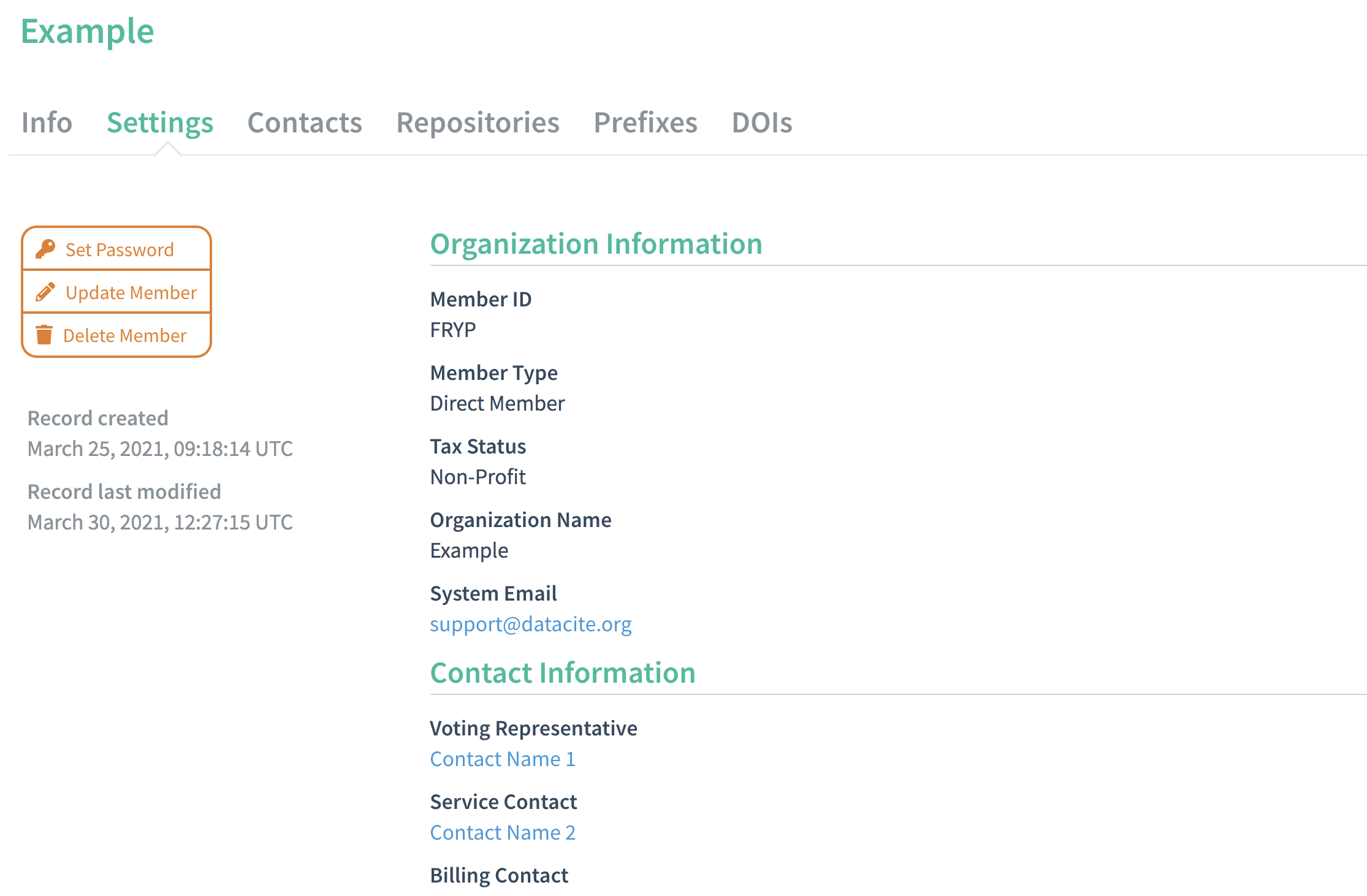Viewport: 1367px width, 896px height.
Task: Select the Settings tab
Action: (160, 123)
